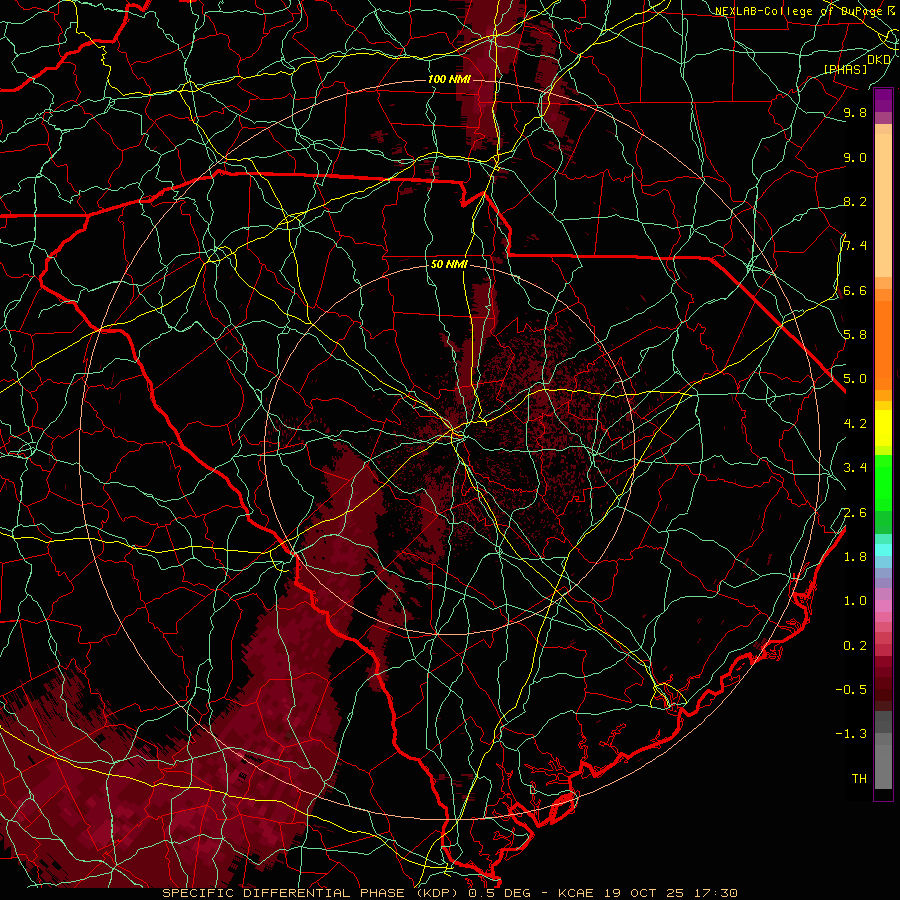Click the TH threshold label
The width and height of the screenshot is (900, 900).
click(859, 779)
